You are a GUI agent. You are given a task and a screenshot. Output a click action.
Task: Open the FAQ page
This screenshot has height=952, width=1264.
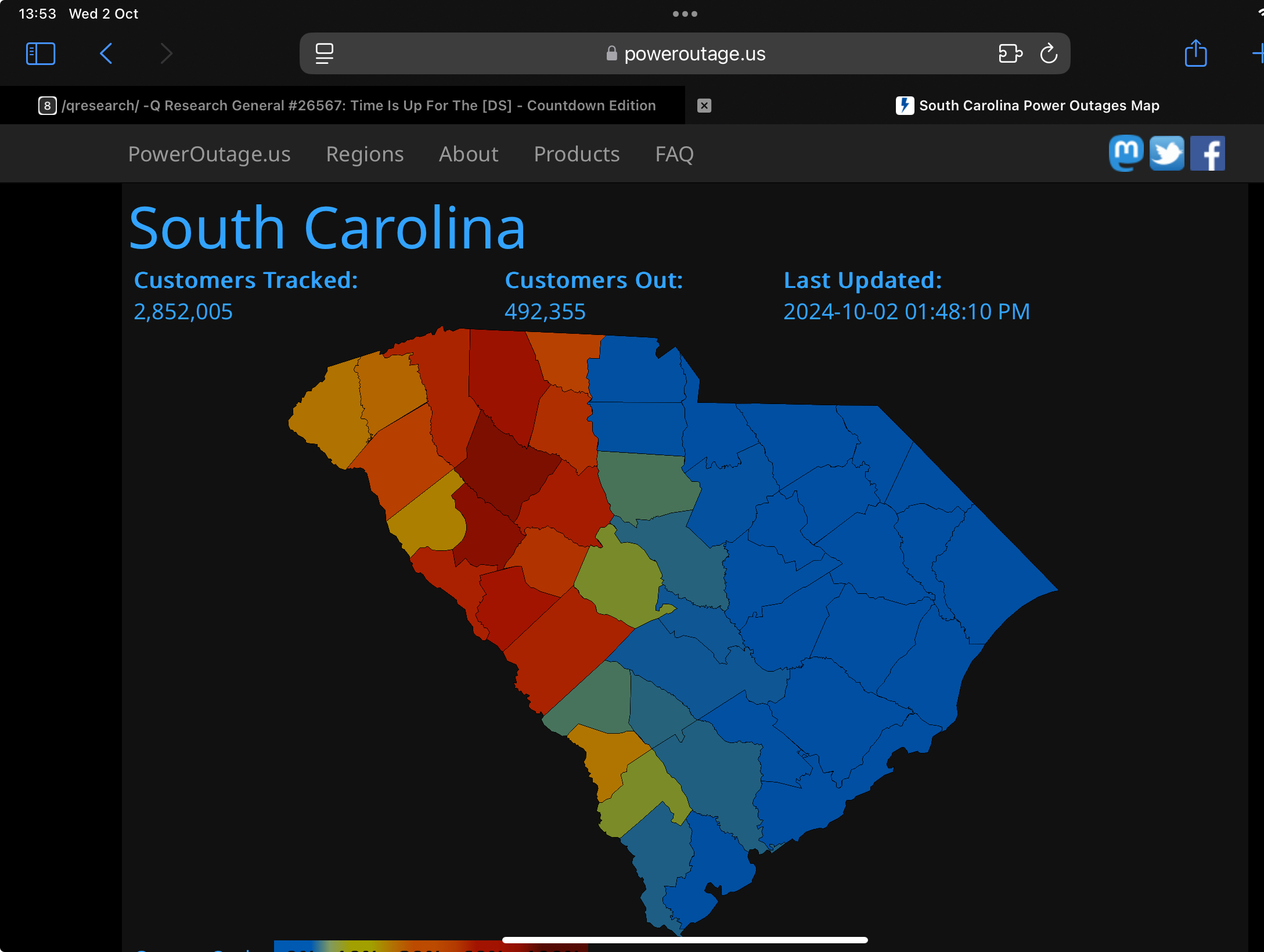point(674,154)
